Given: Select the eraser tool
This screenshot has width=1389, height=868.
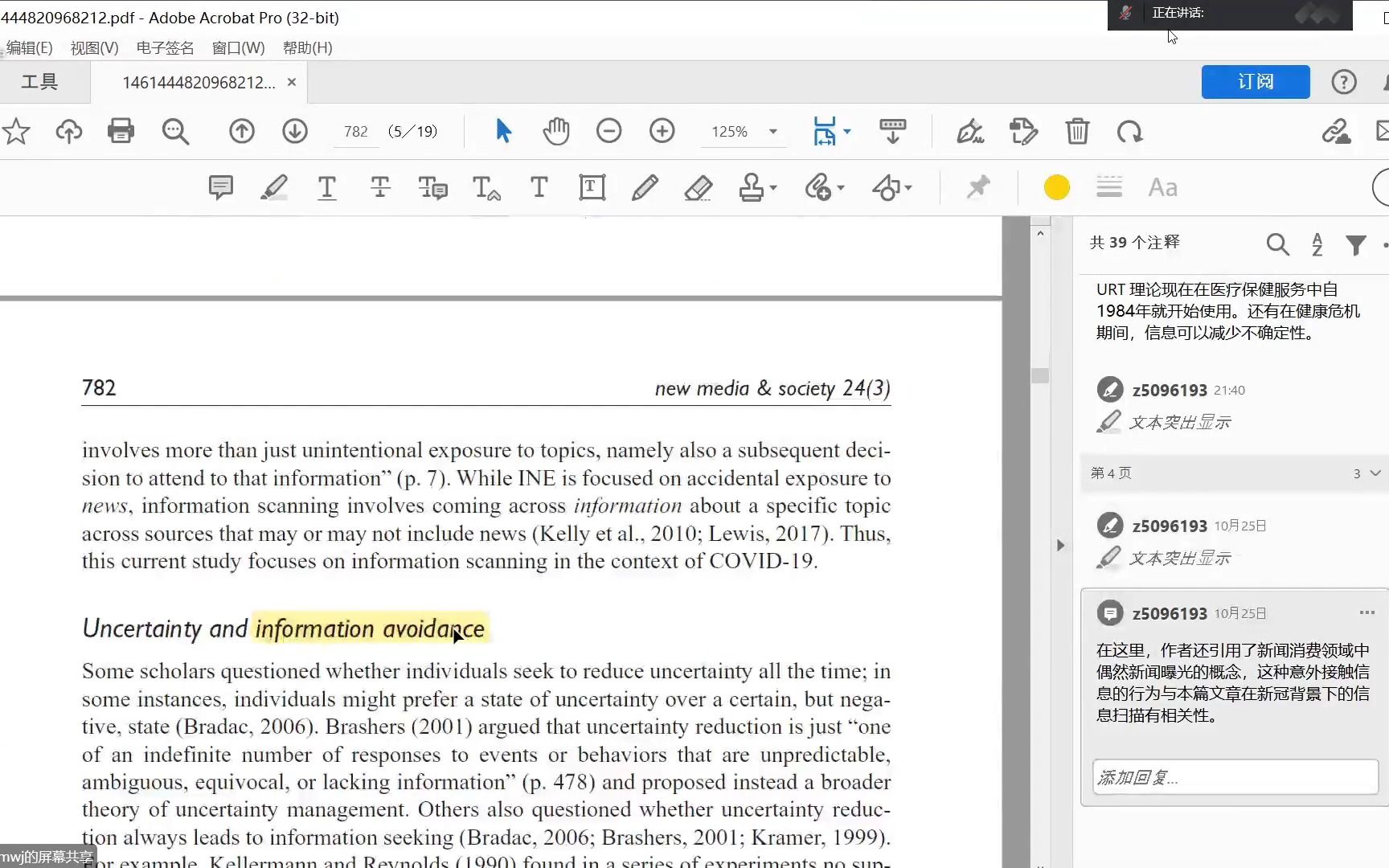Looking at the screenshot, I should 699,187.
